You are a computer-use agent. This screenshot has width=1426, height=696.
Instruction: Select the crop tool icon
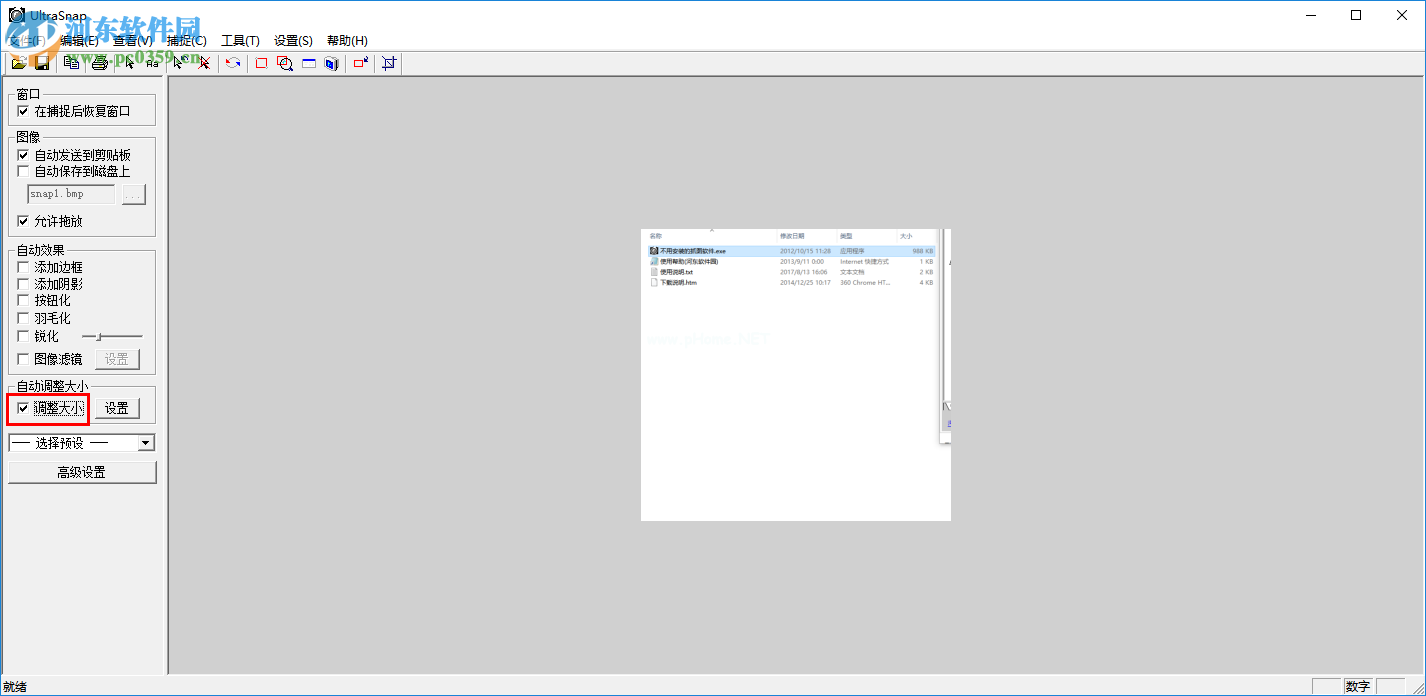point(390,63)
